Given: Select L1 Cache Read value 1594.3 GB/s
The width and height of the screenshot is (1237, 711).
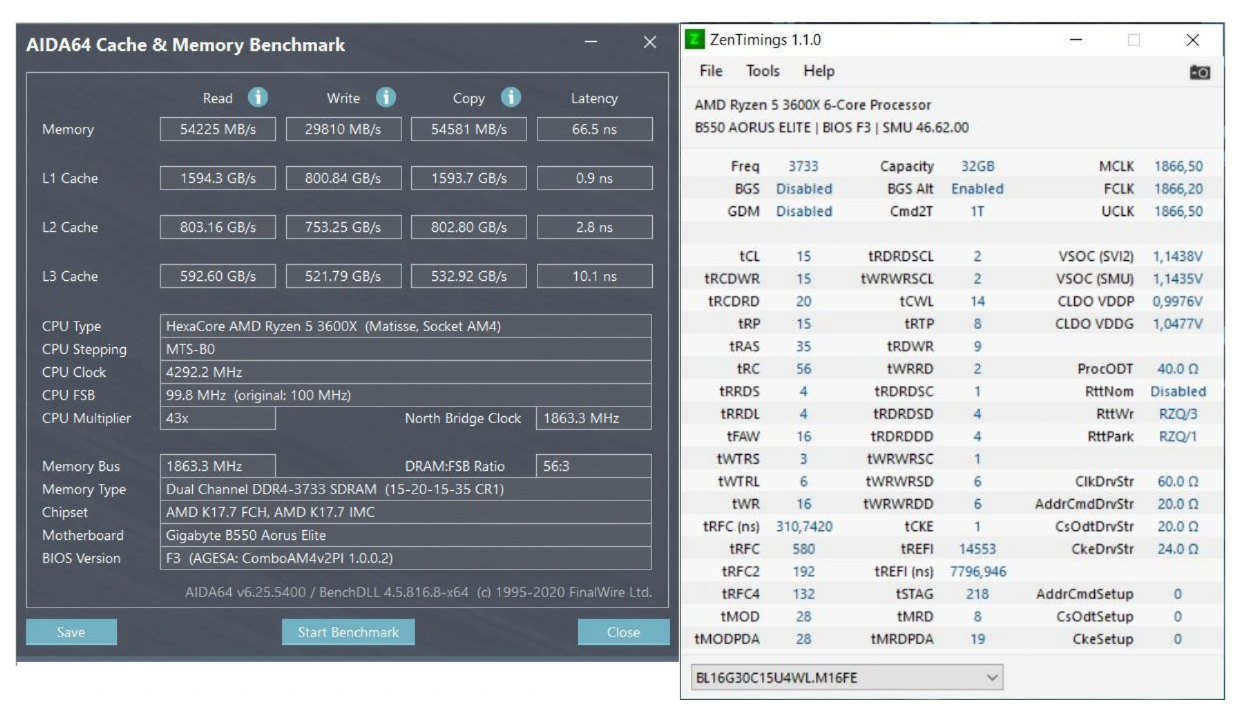Looking at the screenshot, I should point(218,178).
